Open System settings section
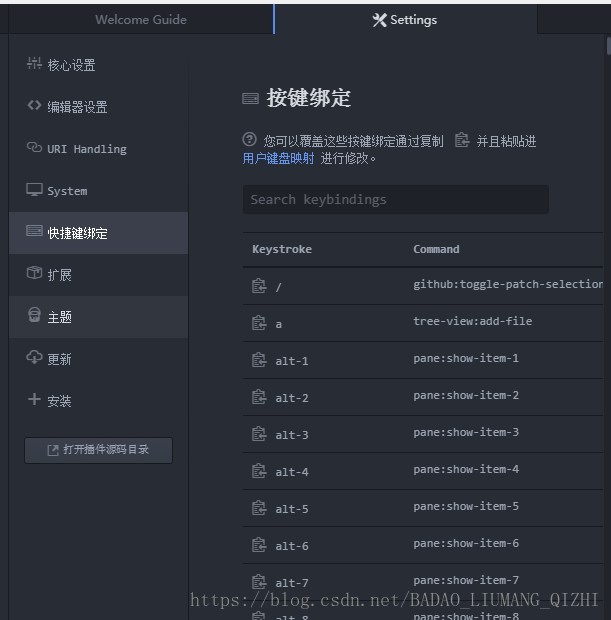Image resolution: width=611 pixels, height=620 pixels. coord(98,191)
